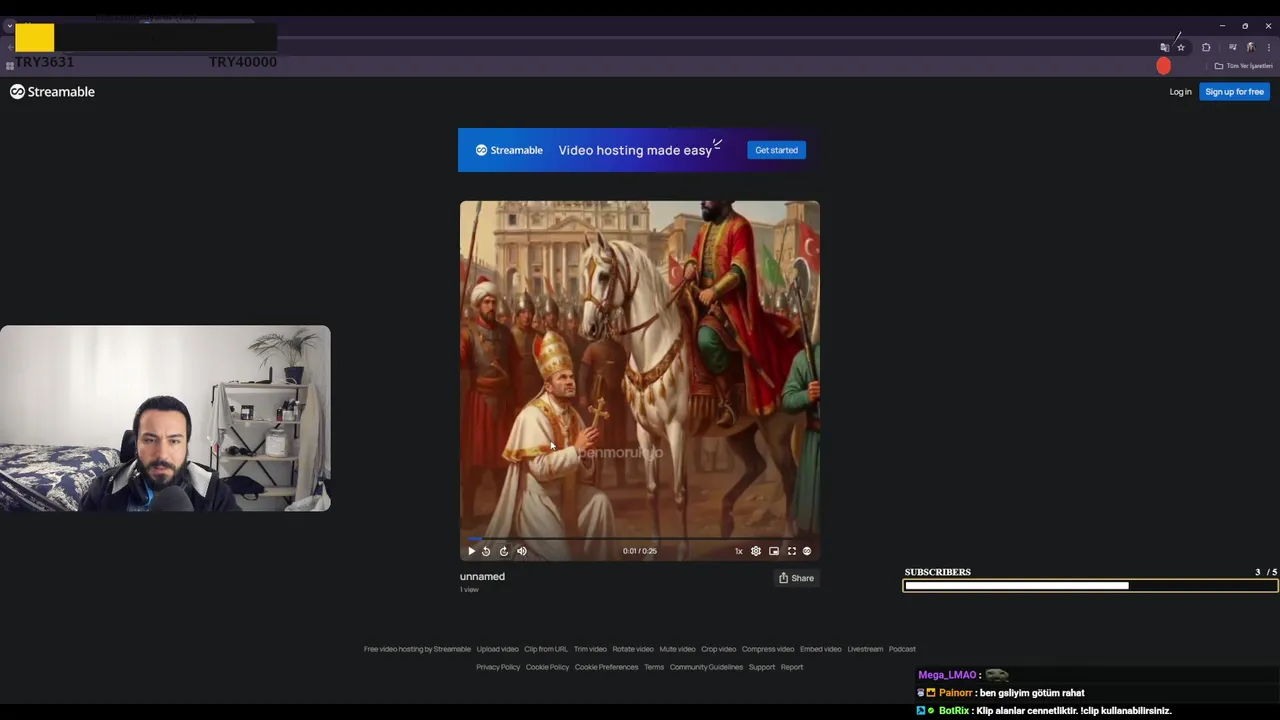The width and height of the screenshot is (1280, 720).
Task: Open the Rotate video link
Action: [x=633, y=649]
